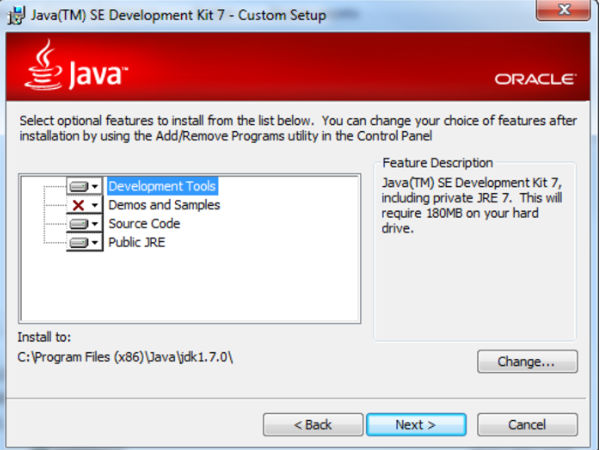Select the Development Tools tree item
600x450 pixels.
pos(162,186)
